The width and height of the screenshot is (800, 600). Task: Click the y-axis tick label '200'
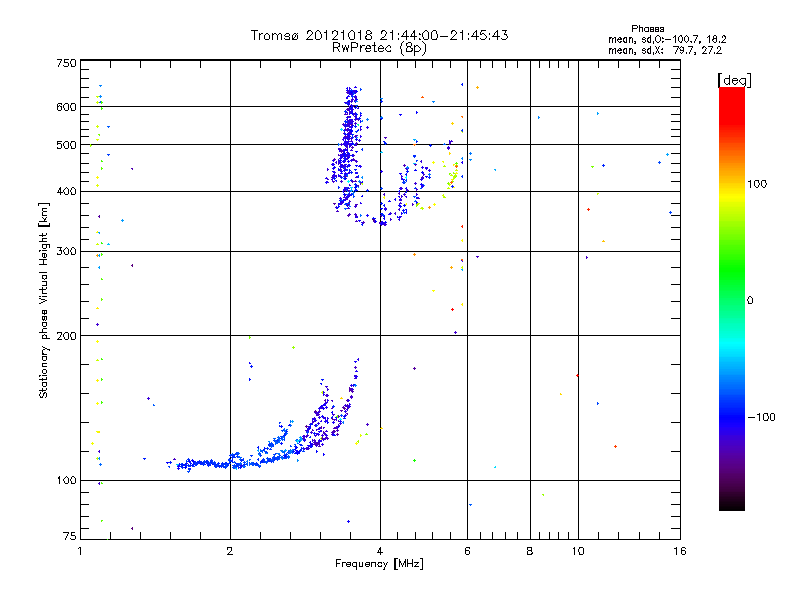tap(66, 336)
